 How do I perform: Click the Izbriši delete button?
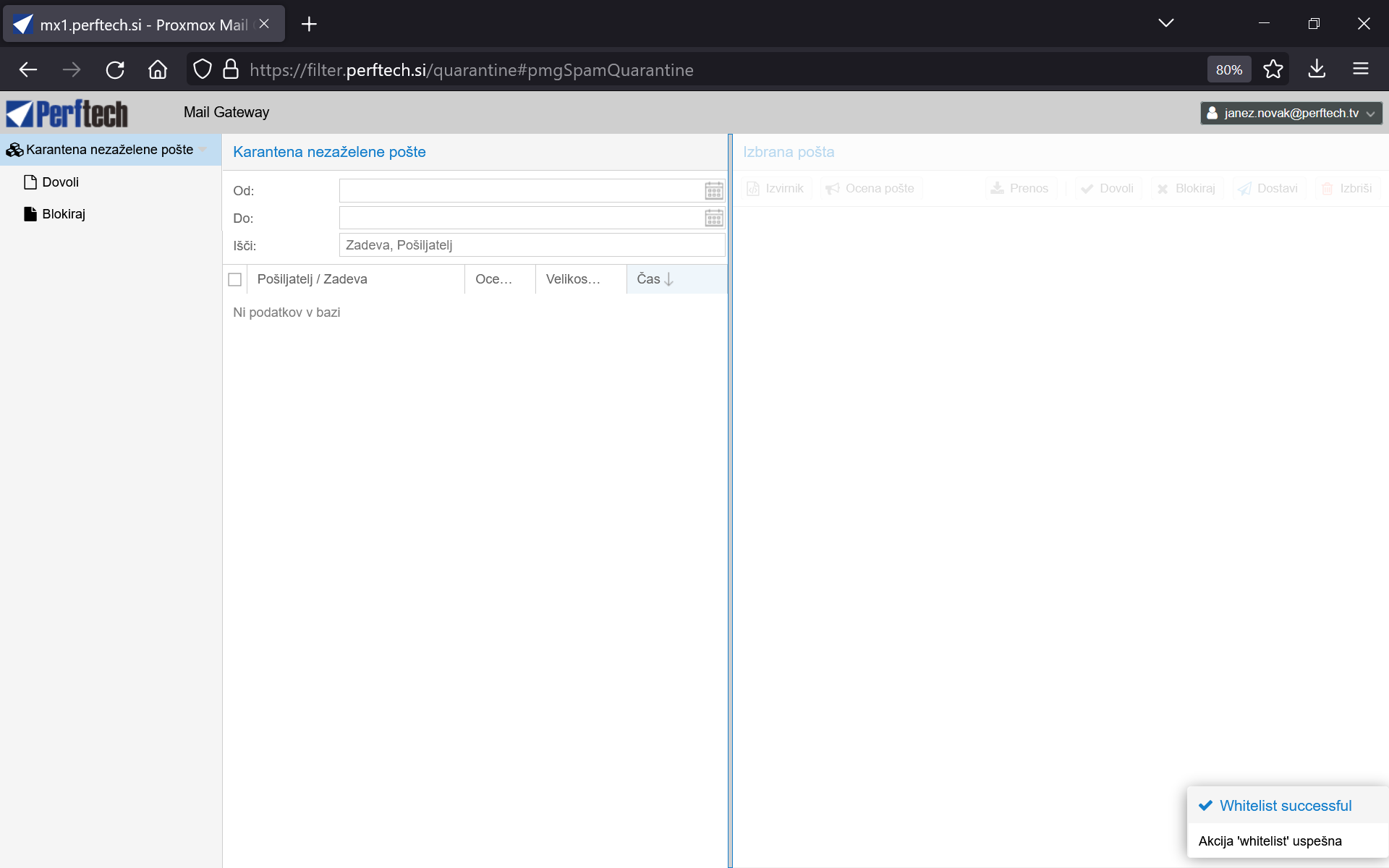[x=1347, y=189]
